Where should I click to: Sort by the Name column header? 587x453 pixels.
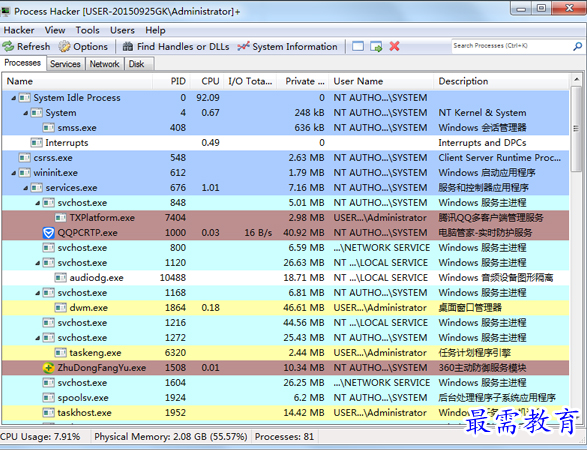[77, 81]
